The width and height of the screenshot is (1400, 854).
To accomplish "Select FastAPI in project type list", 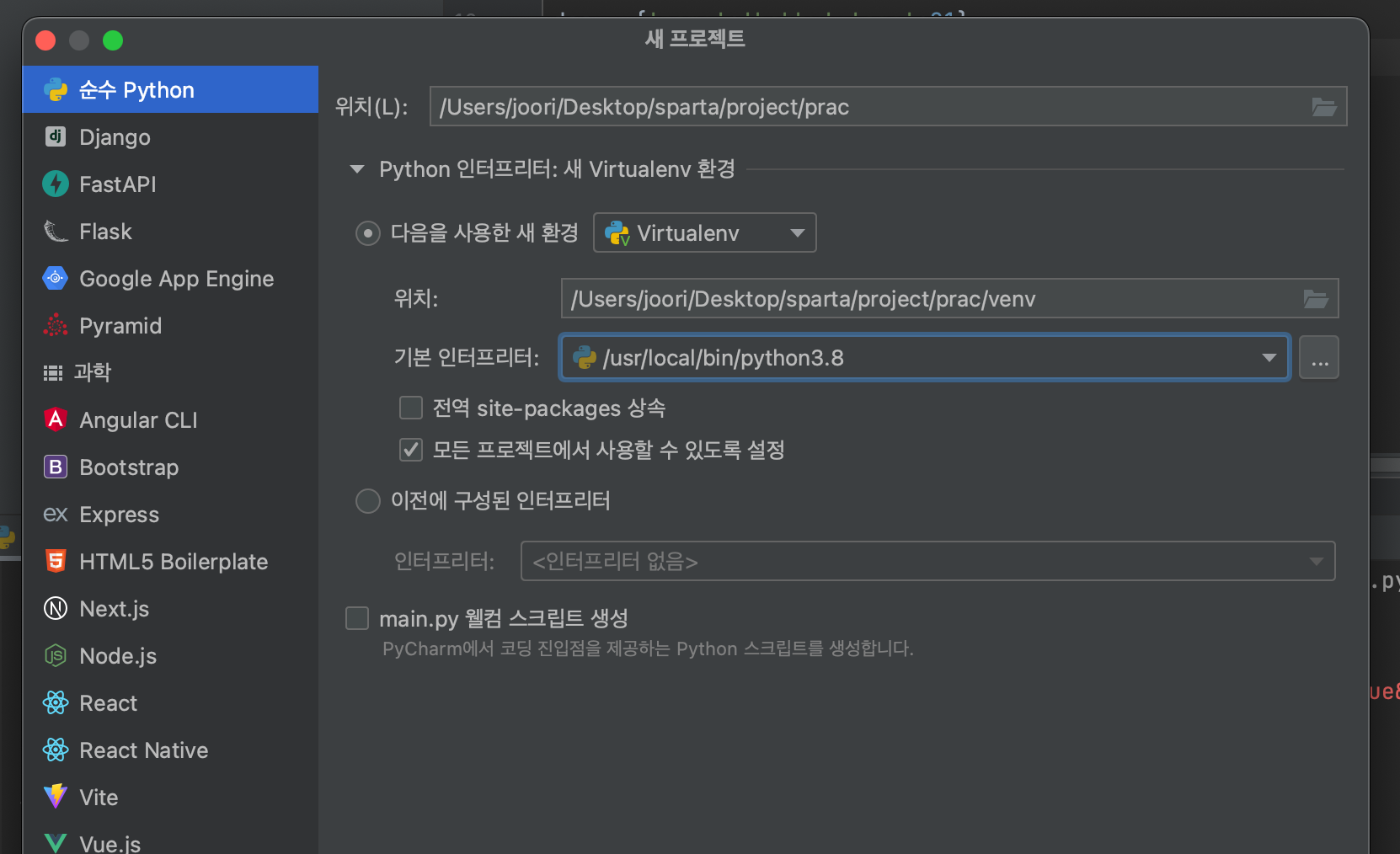I will (170, 184).
